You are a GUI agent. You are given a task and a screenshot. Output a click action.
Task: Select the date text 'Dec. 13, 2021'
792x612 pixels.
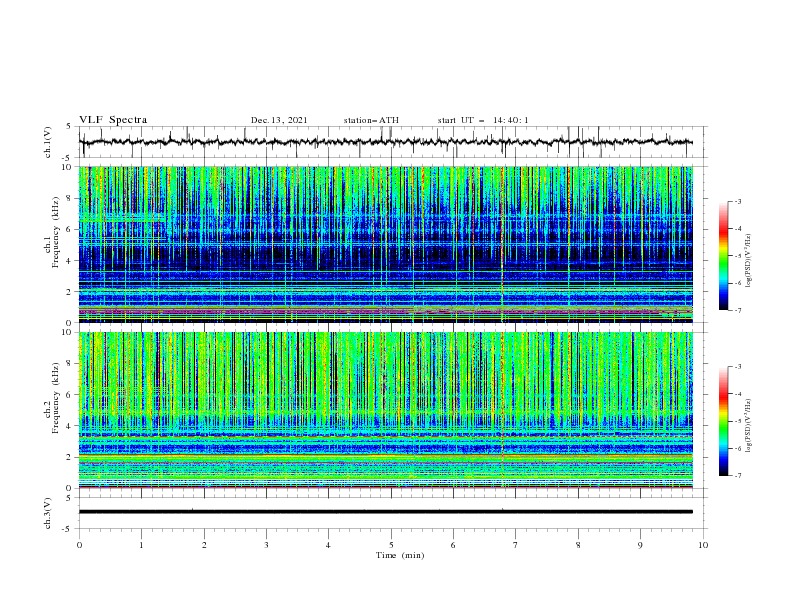coord(279,120)
